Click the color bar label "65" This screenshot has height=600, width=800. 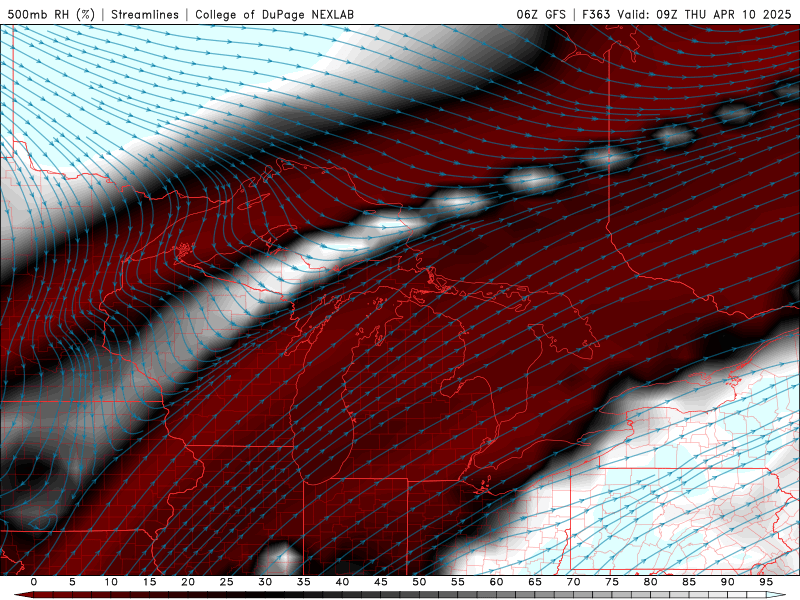[x=535, y=582]
